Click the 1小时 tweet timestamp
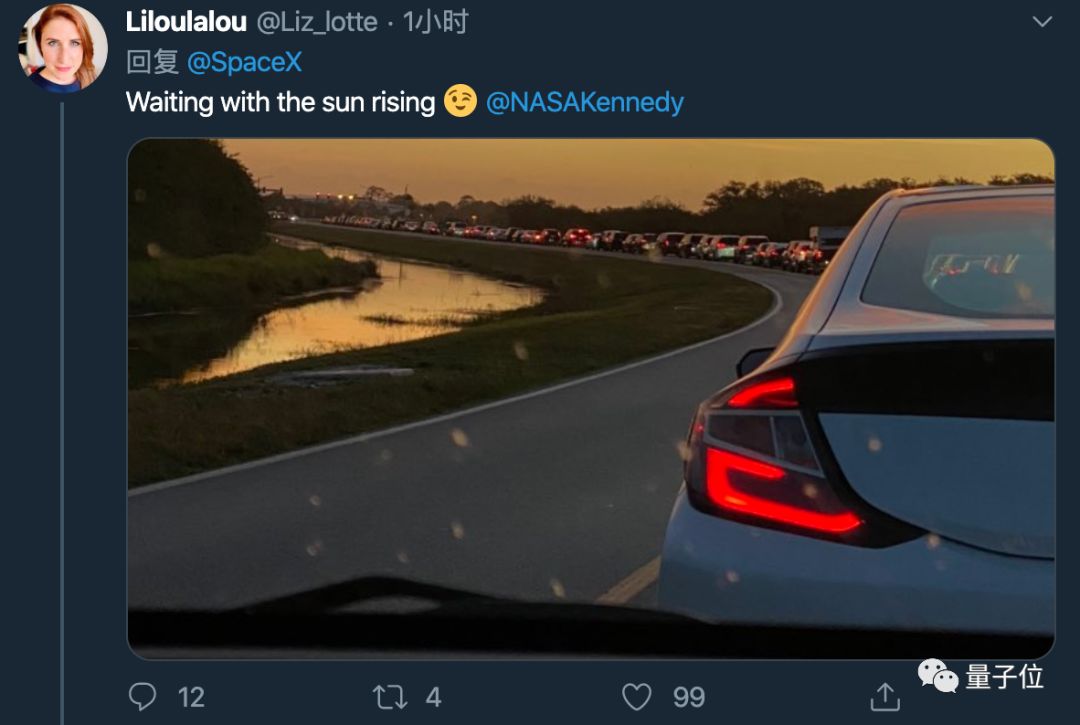This screenshot has width=1080, height=725. (x=436, y=21)
